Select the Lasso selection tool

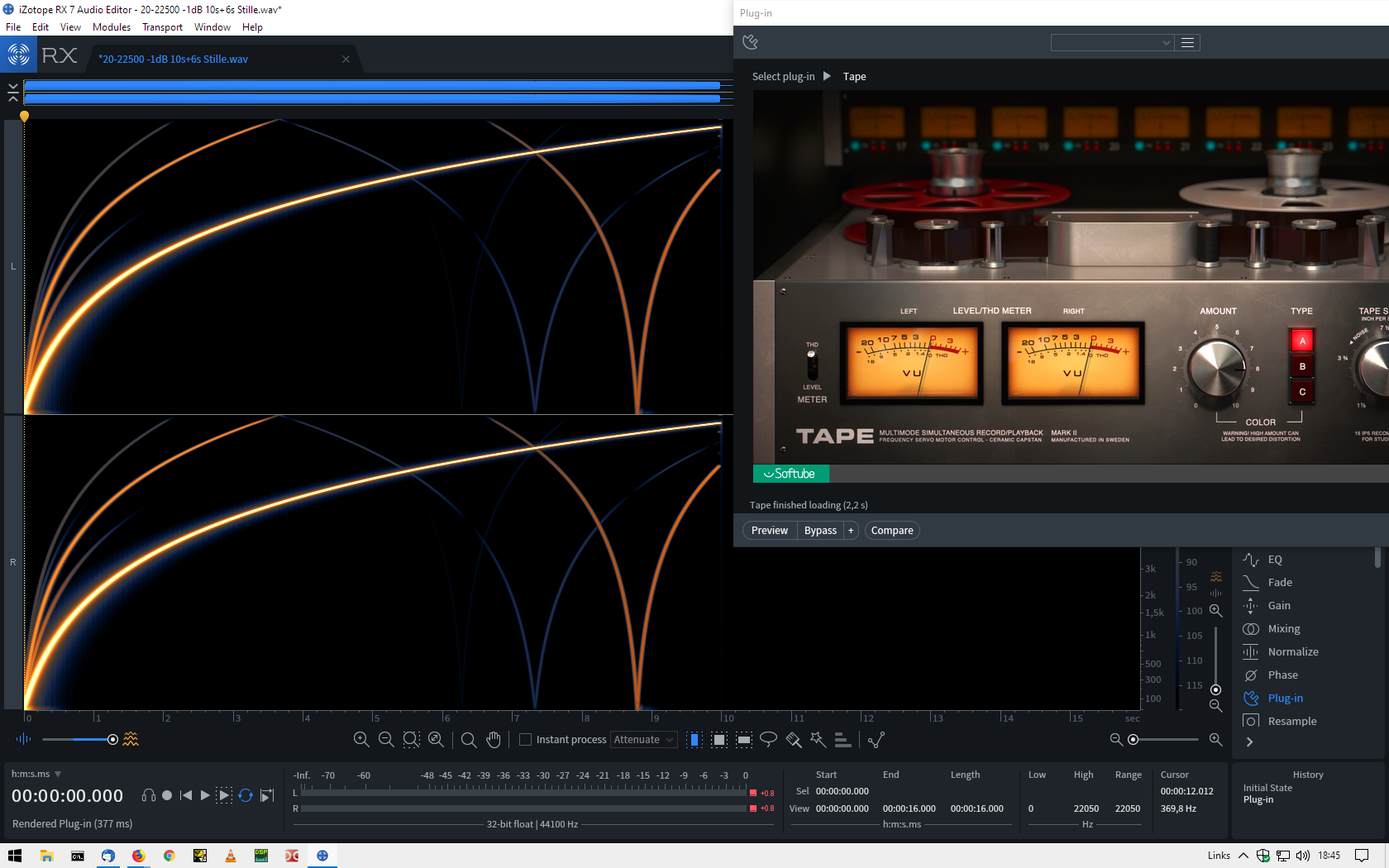pyautogui.click(x=768, y=739)
